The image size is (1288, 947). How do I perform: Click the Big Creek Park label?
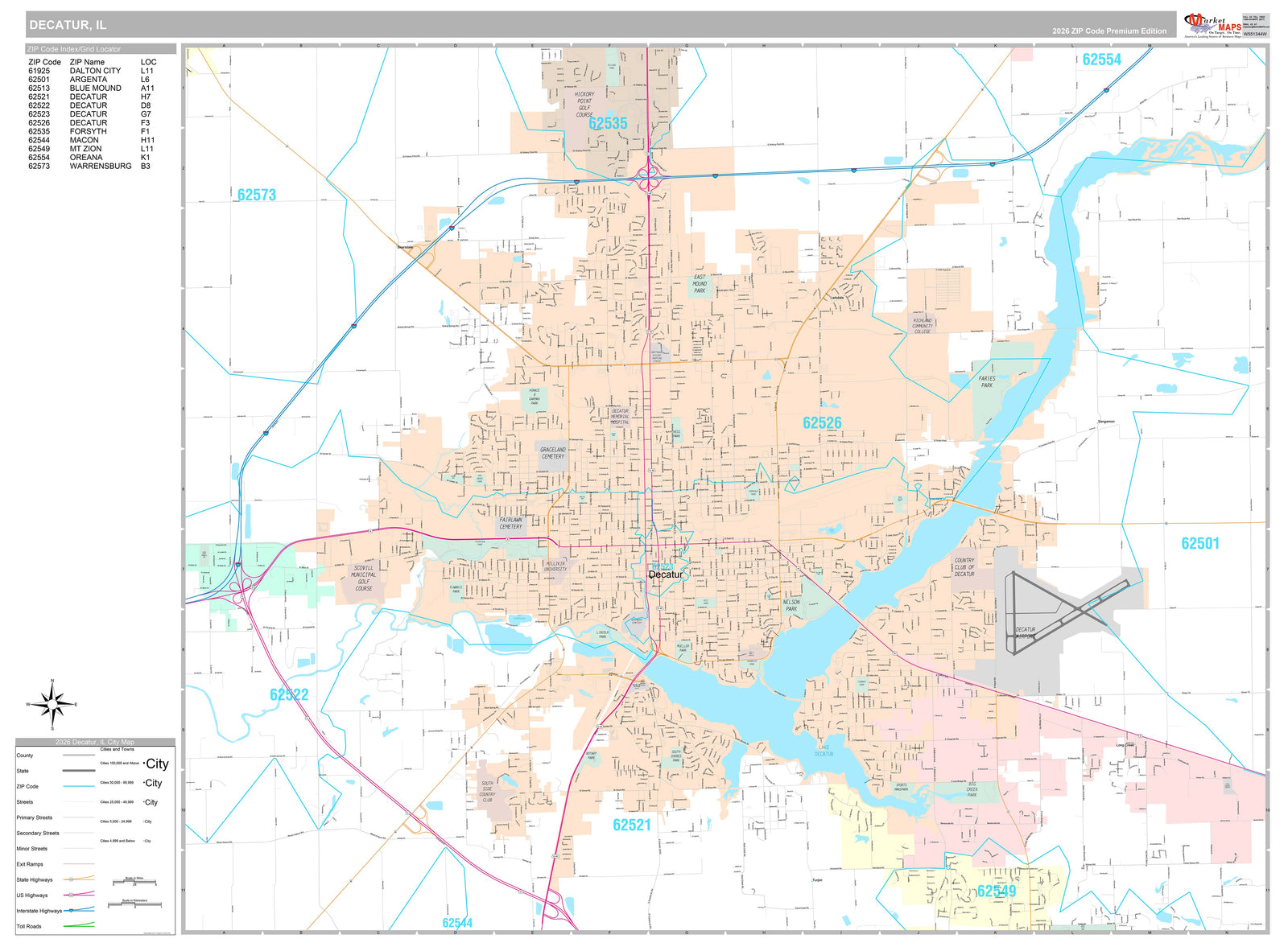[972, 789]
